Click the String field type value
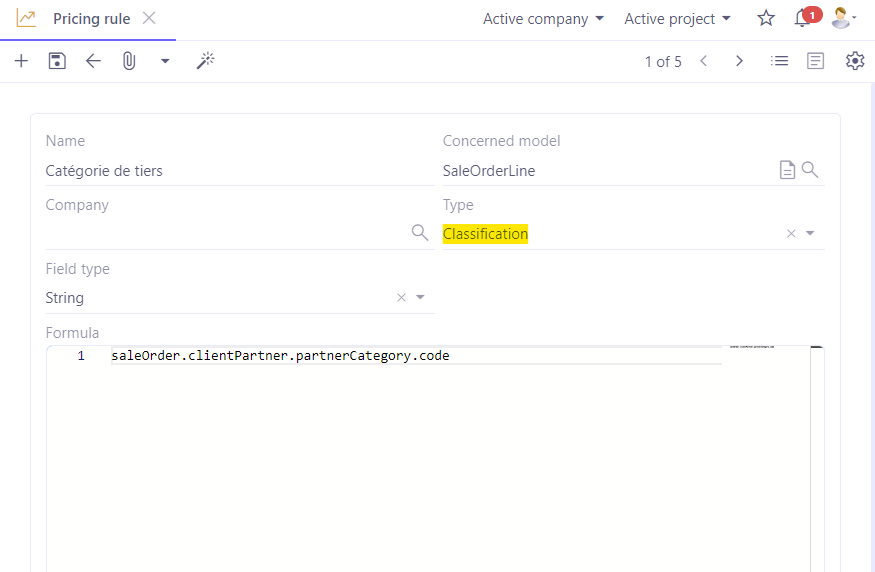 click(x=65, y=298)
